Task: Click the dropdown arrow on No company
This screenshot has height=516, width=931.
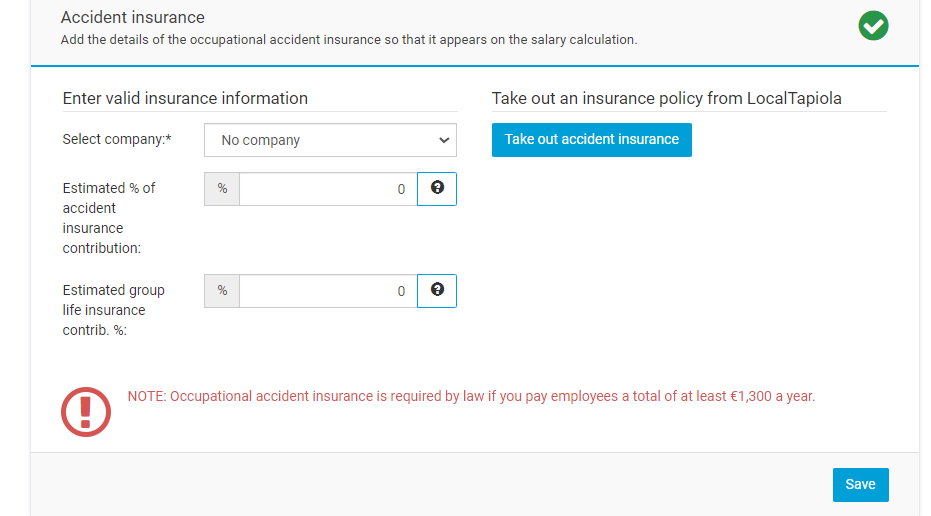Action: 444,140
